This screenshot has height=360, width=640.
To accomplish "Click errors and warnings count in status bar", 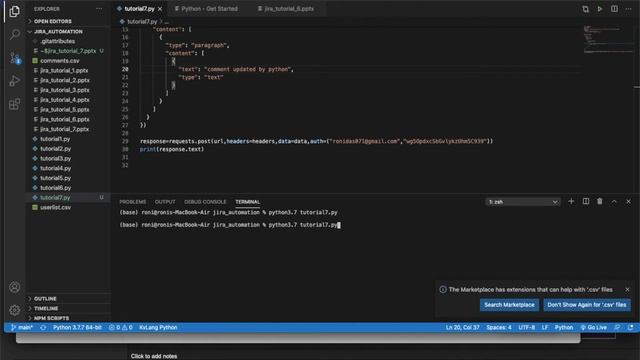I will (x=121, y=327).
